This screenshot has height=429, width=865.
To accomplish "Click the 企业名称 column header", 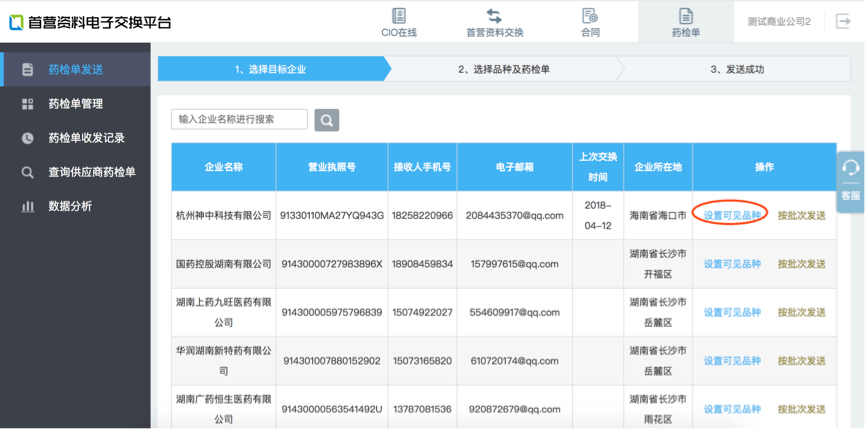I will [223, 167].
